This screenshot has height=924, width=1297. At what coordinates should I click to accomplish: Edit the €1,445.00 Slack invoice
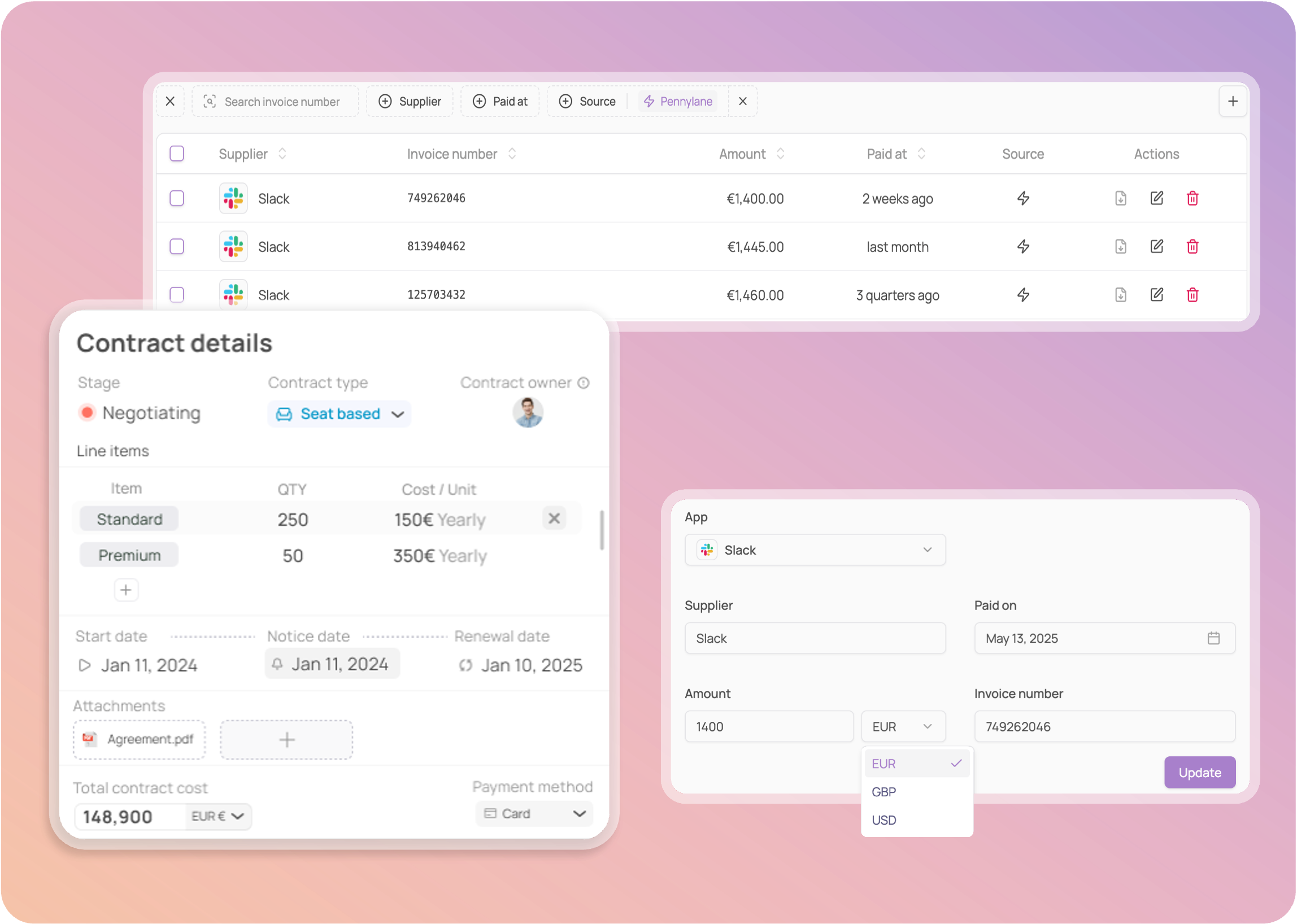(x=1156, y=246)
